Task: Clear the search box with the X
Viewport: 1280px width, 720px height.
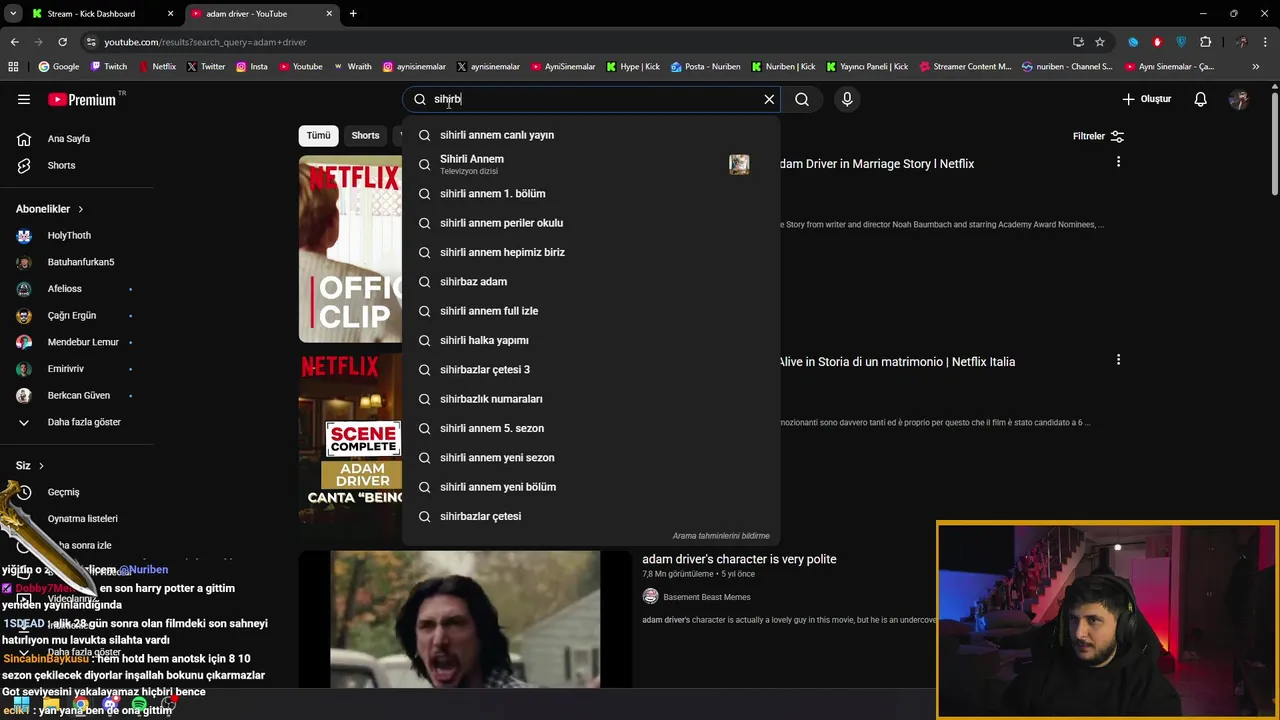Action: point(769,99)
